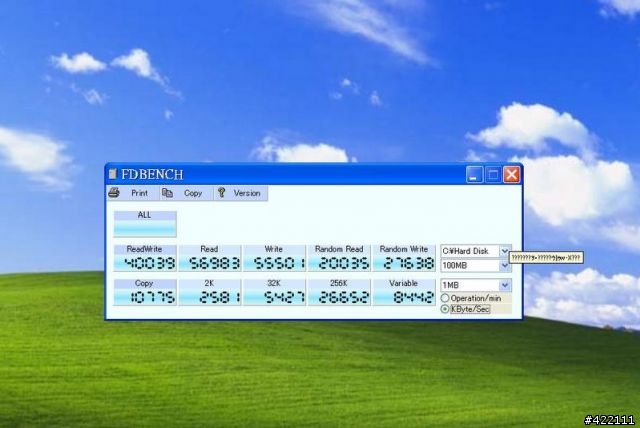This screenshot has height=428, width=640.
Task: Start the ReadWrite benchmark
Action: tap(145, 258)
